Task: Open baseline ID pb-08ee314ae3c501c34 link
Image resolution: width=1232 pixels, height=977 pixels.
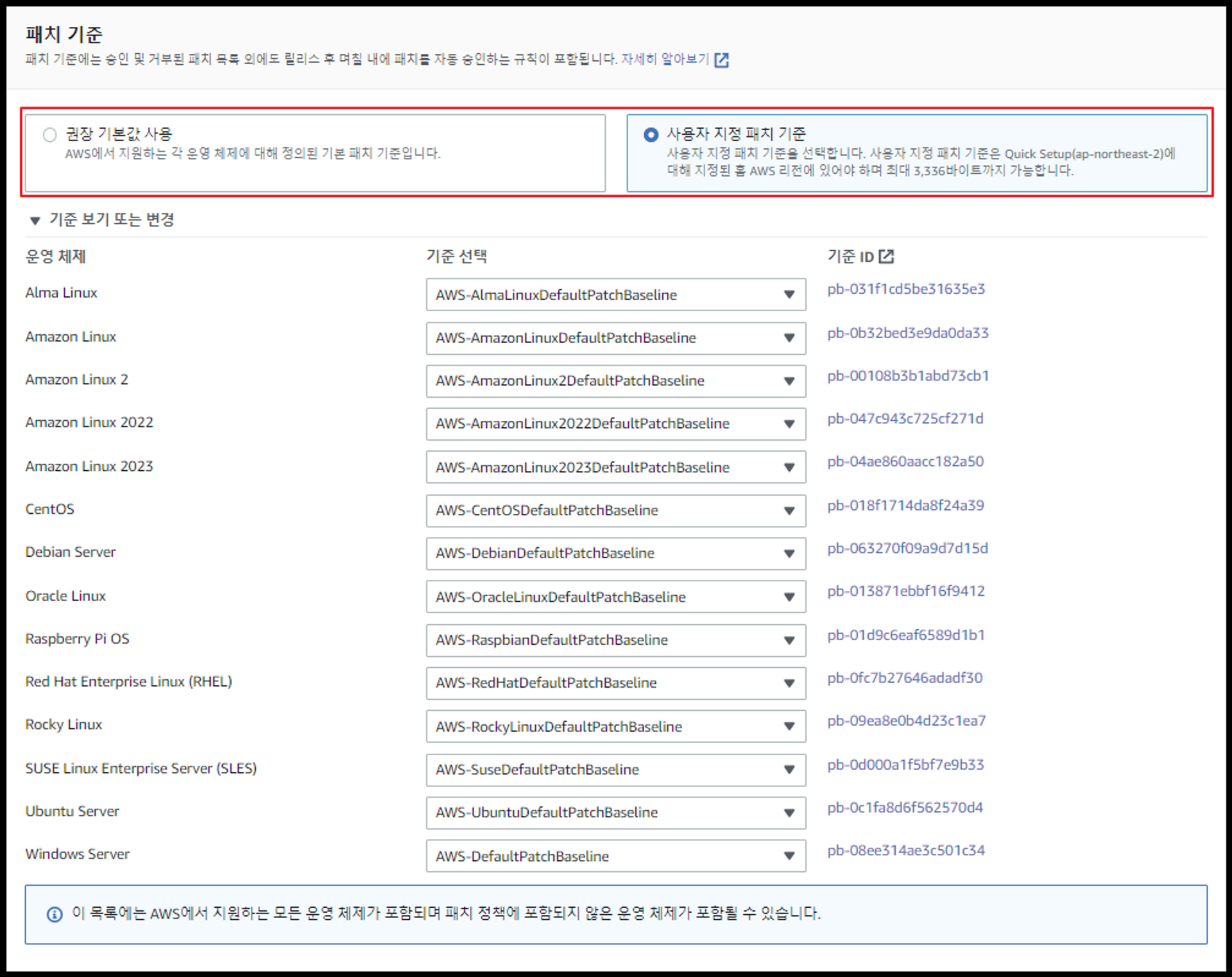Action: point(905,851)
